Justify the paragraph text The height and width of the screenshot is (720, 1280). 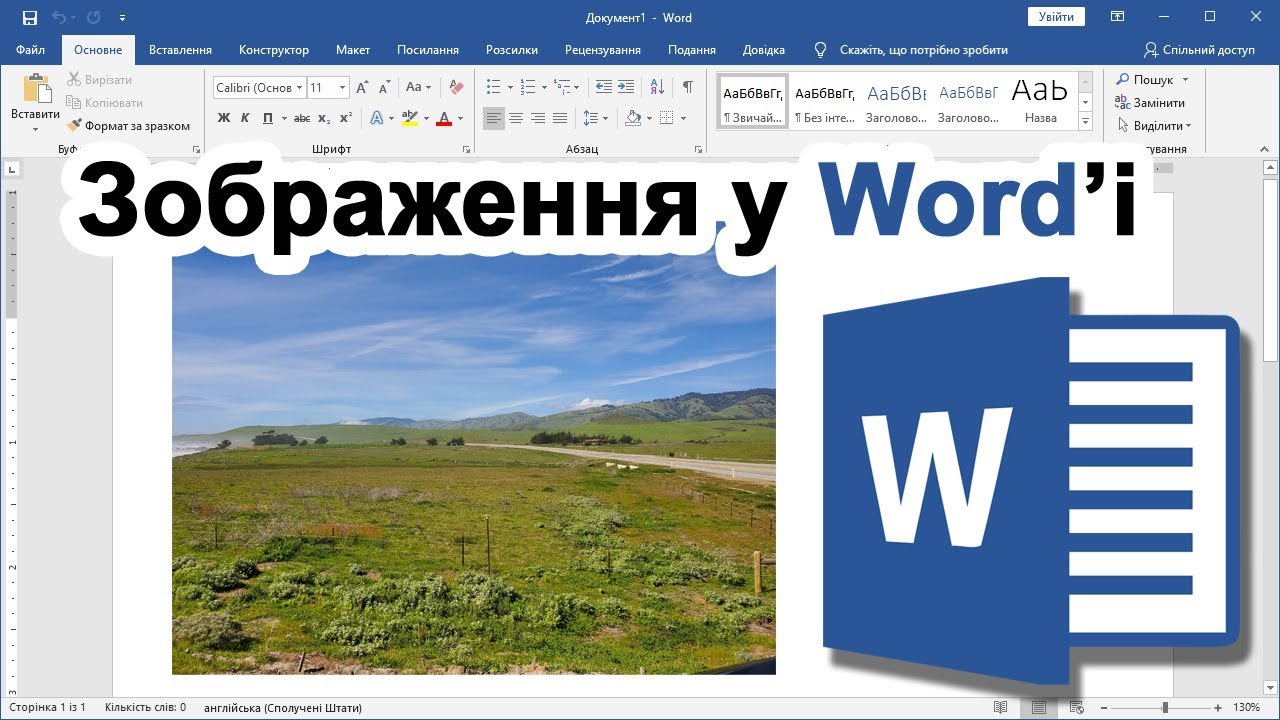click(560, 118)
